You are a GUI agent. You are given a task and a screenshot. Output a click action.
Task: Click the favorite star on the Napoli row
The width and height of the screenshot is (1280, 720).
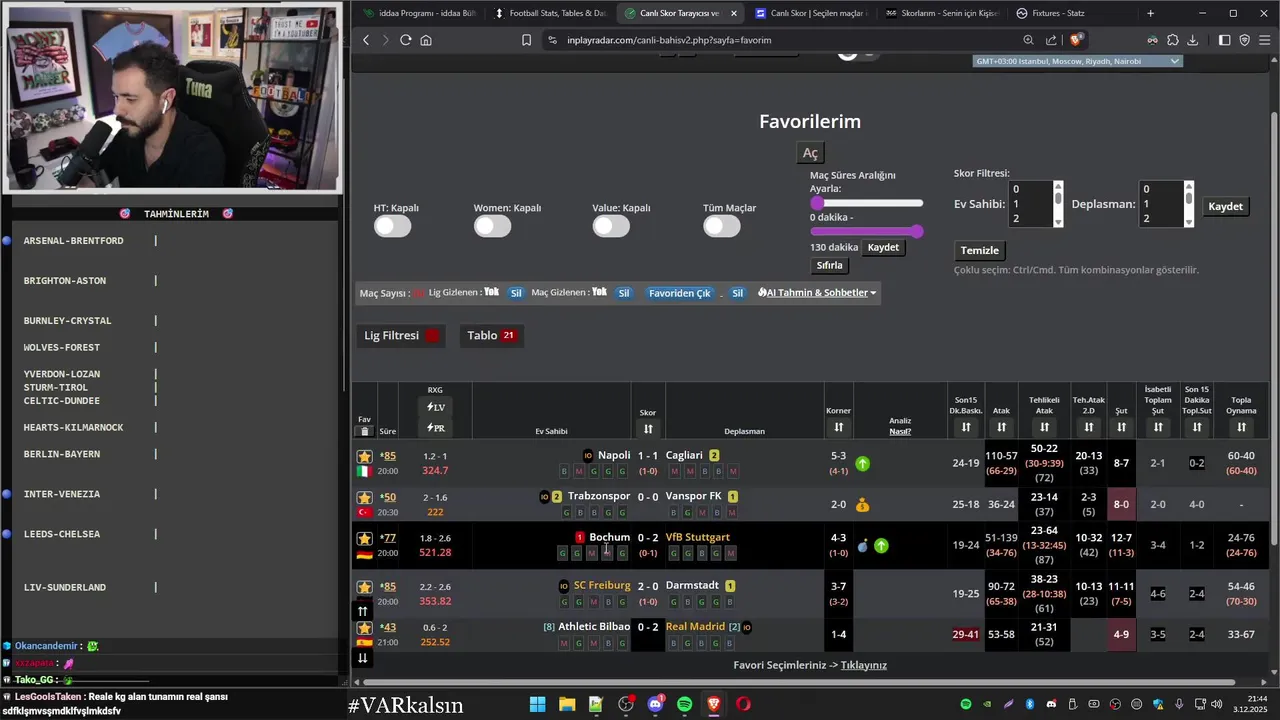point(365,456)
